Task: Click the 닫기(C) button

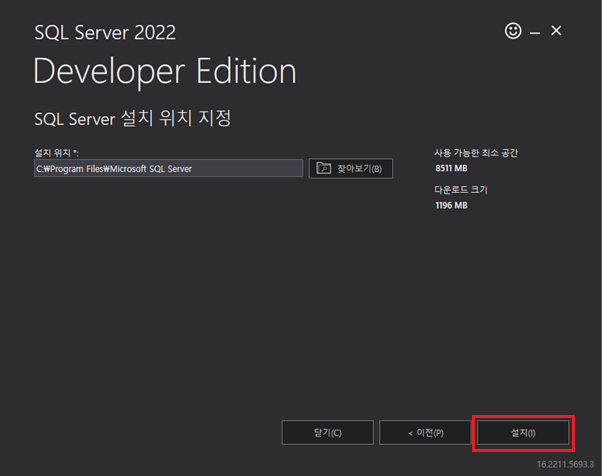Action: 327,433
